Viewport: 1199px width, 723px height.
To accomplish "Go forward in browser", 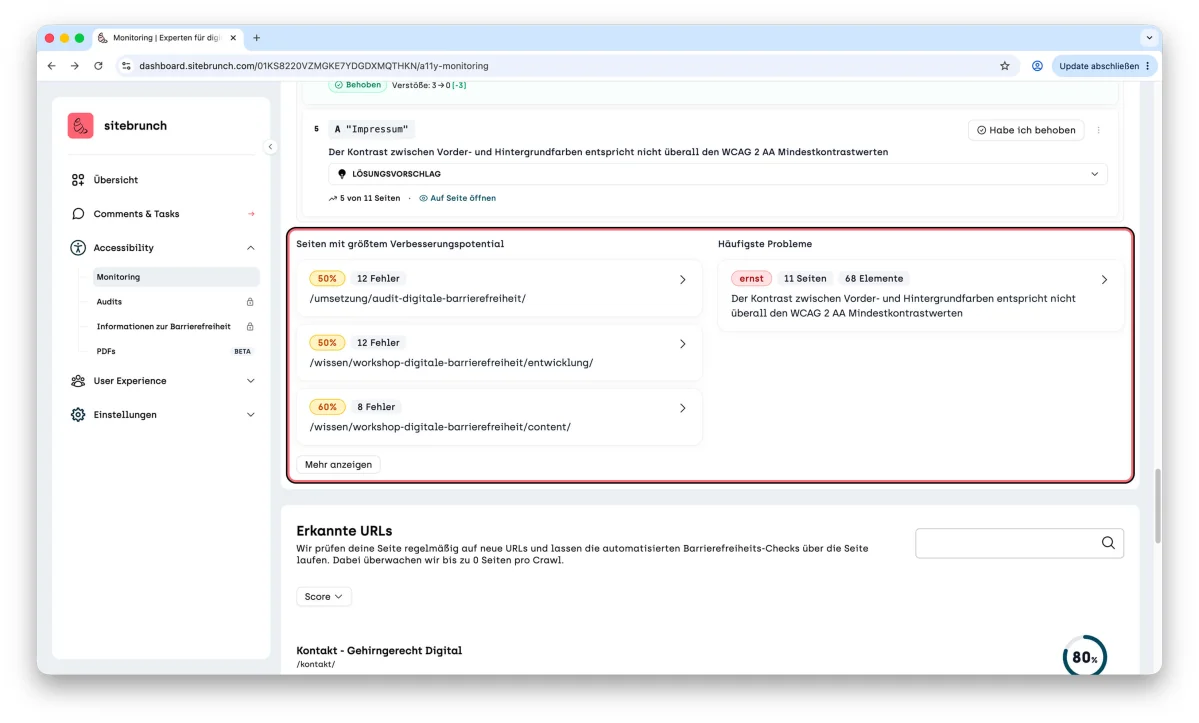I will 74,66.
